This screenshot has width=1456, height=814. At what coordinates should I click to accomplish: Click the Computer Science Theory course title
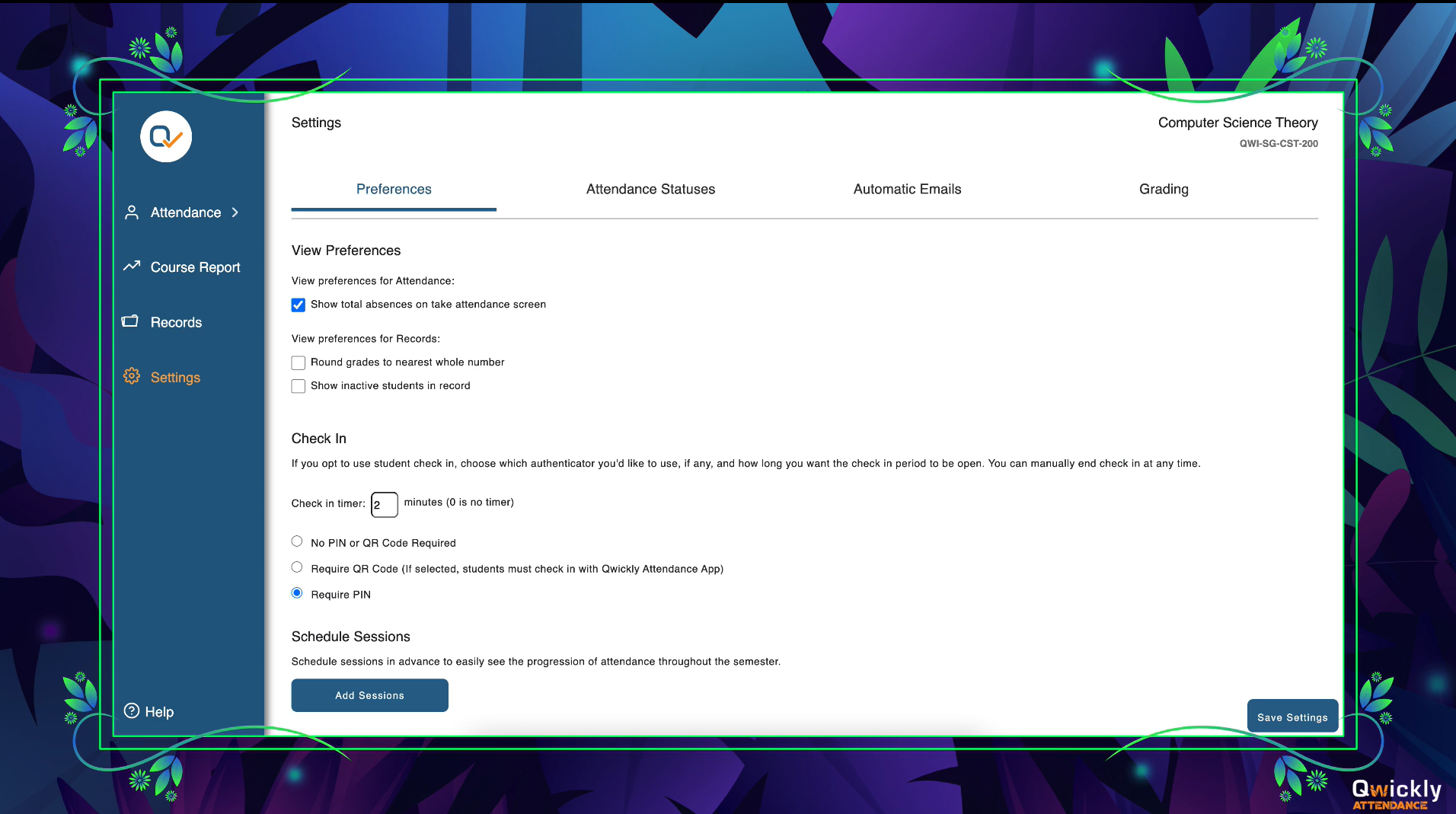pyautogui.click(x=1238, y=123)
